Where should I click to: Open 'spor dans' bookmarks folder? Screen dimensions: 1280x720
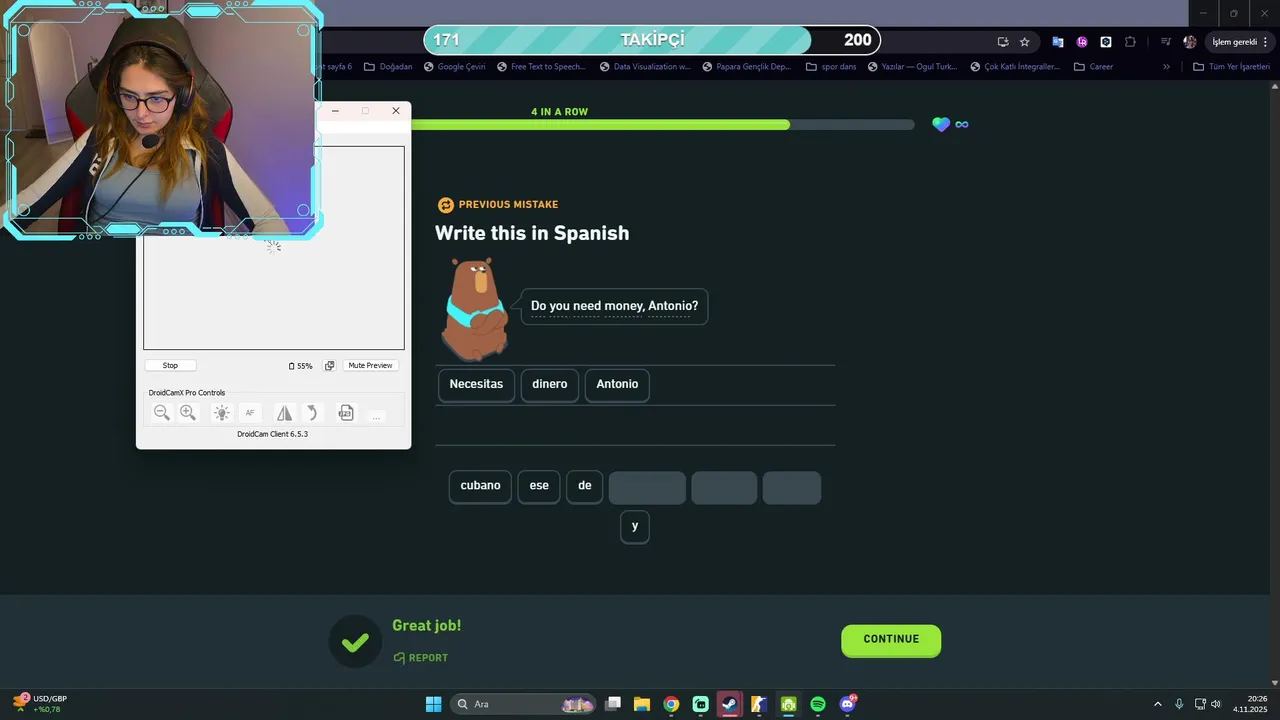[x=830, y=67]
